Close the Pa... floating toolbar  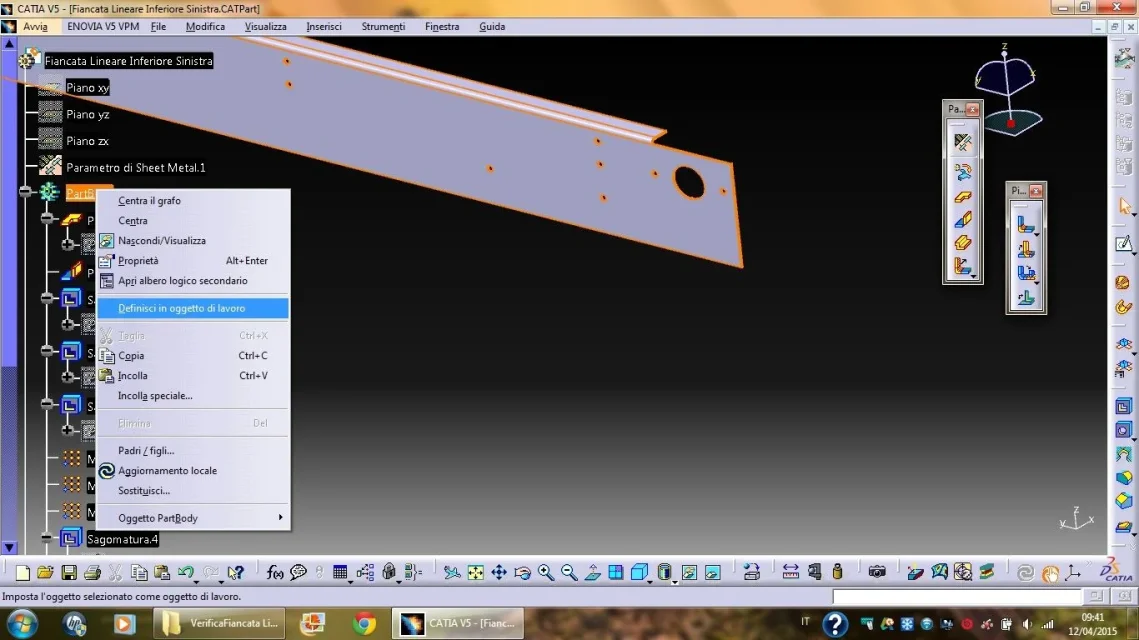point(972,109)
